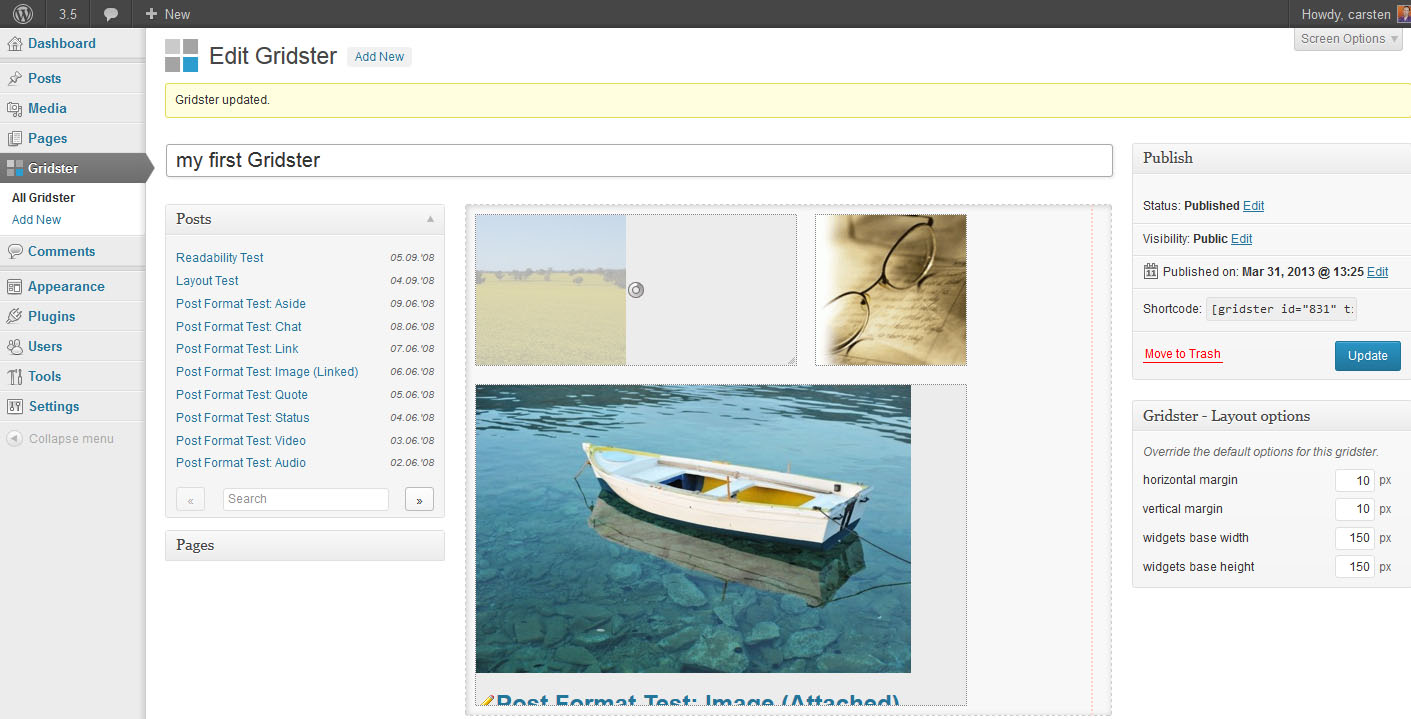Screen dimensions: 1411x719
Task: Click Add New under Gridster submenu
Action: pyautogui.click(x=36, y=220)
